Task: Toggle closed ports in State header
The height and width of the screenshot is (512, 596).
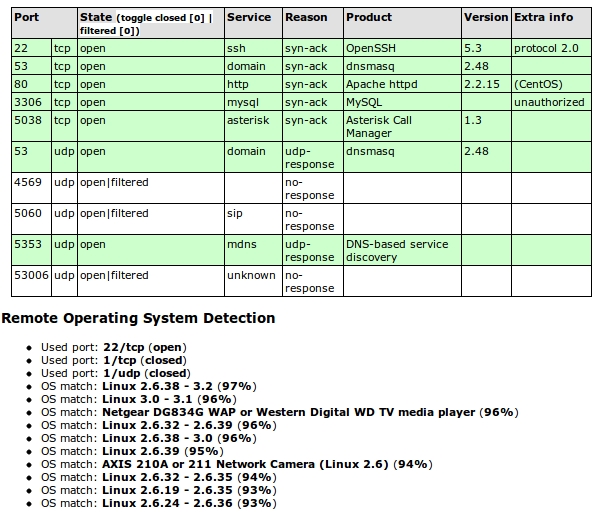Action: [x=163, y=18]
